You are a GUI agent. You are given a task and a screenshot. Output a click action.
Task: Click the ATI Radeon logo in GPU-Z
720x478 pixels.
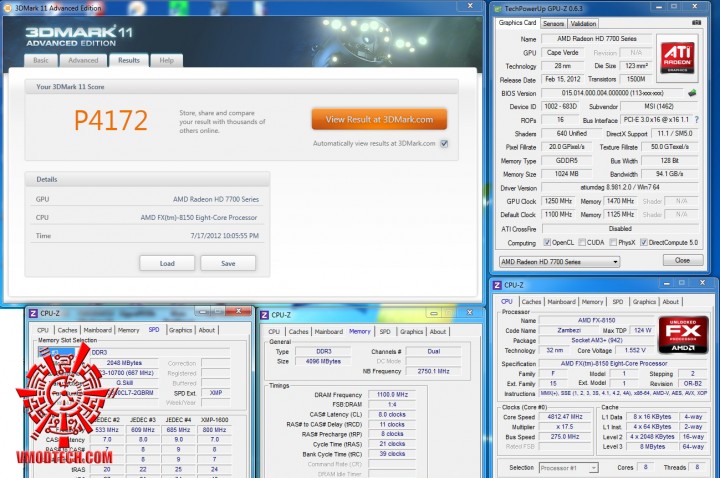[677, 58]
